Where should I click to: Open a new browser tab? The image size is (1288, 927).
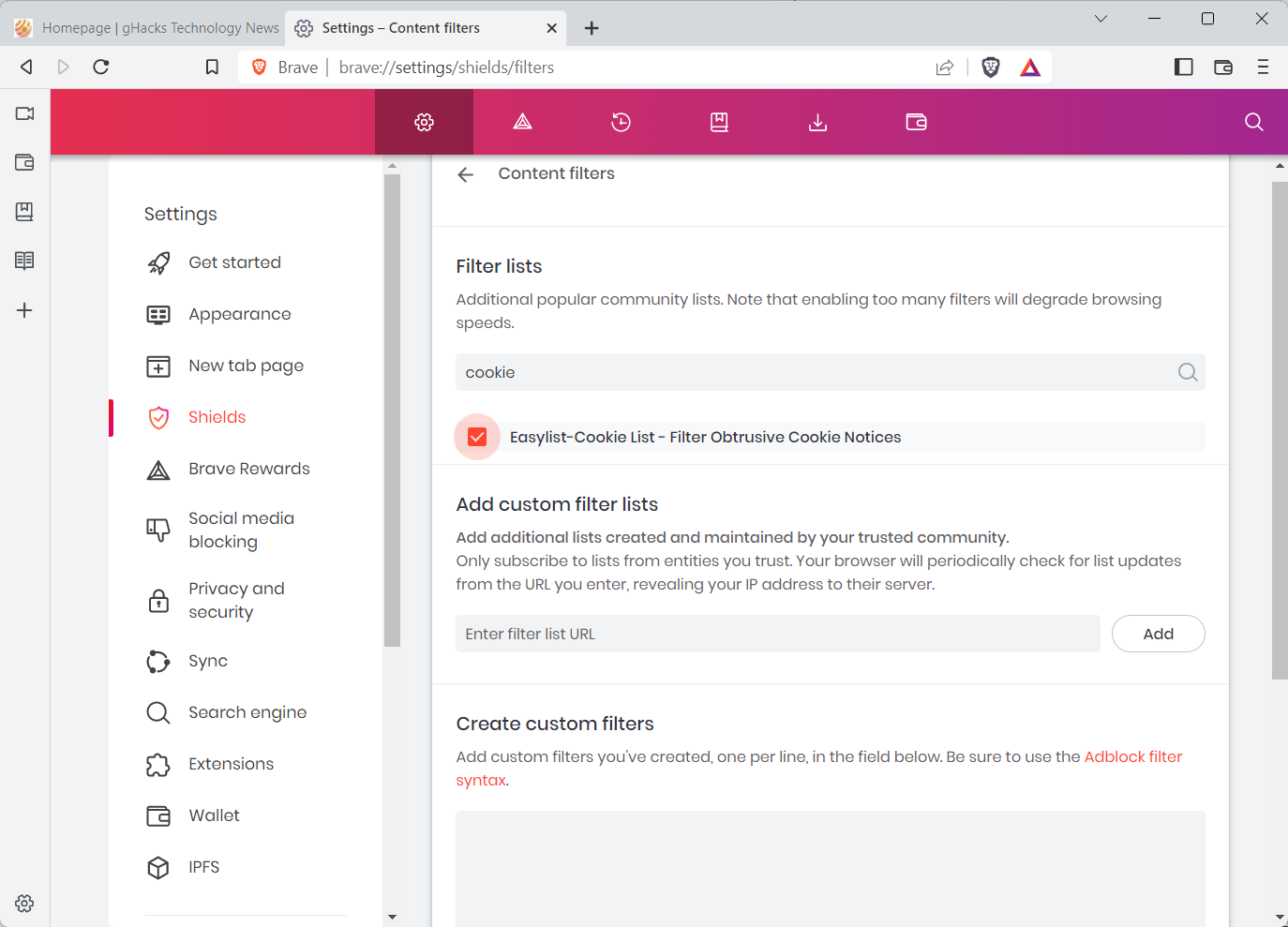(592, 28)
